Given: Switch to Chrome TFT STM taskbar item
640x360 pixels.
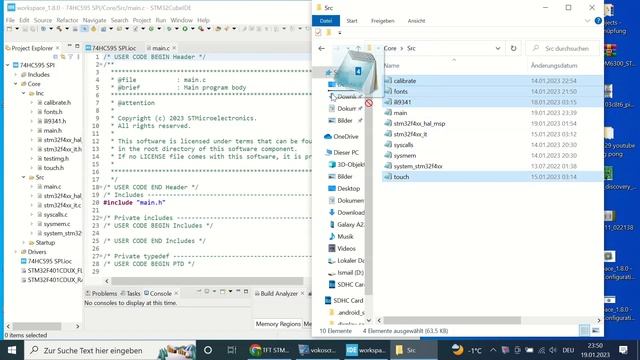Looking at the screenshot, I should point(270,350).
